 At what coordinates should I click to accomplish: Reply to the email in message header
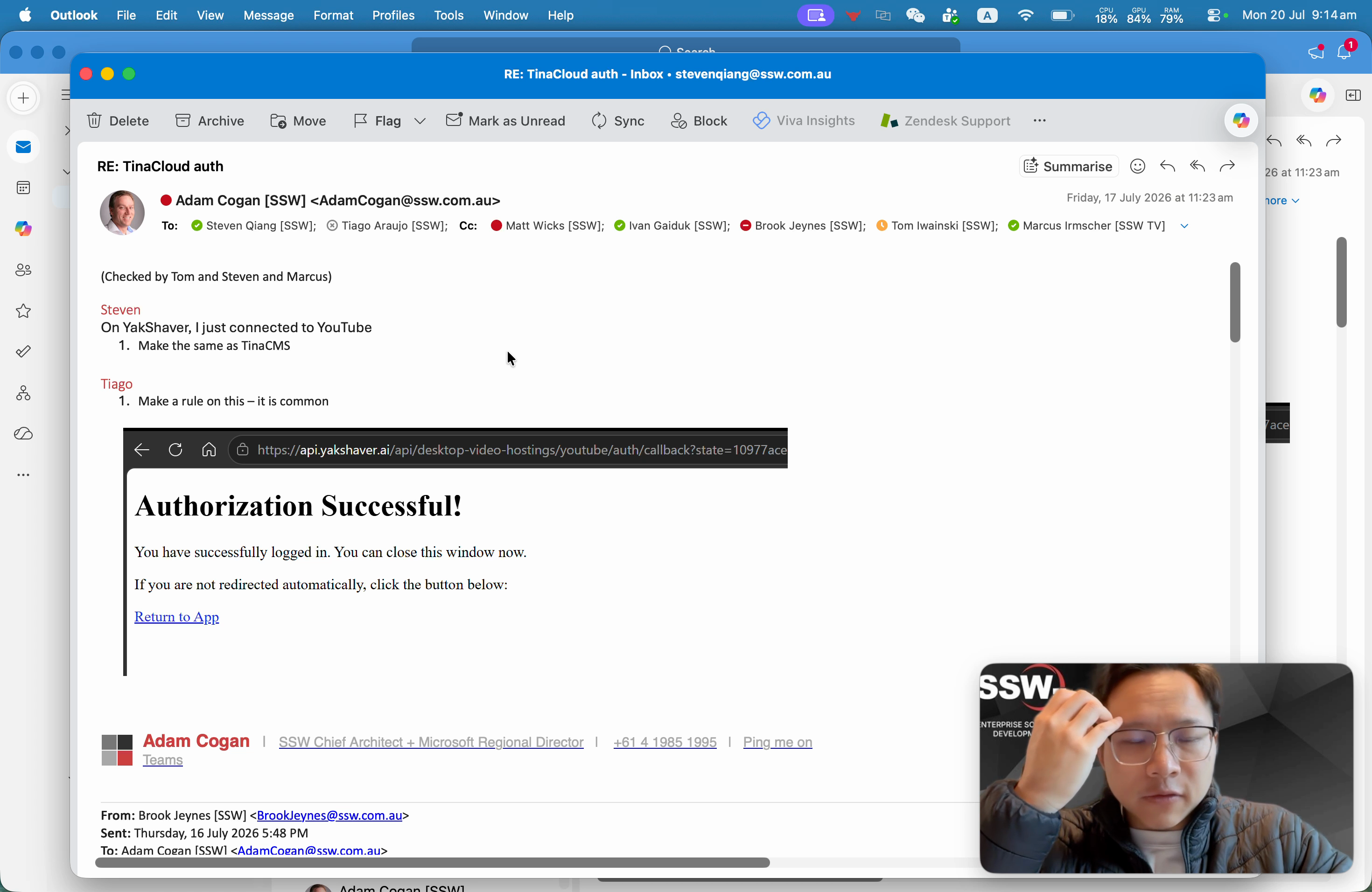1168,167
